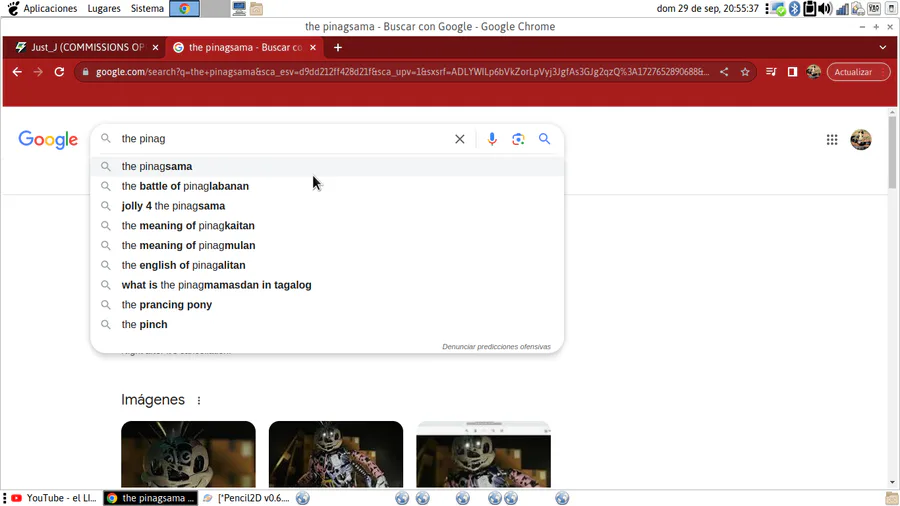
Task: Share this page from the address bar
Action: [724, 72]
